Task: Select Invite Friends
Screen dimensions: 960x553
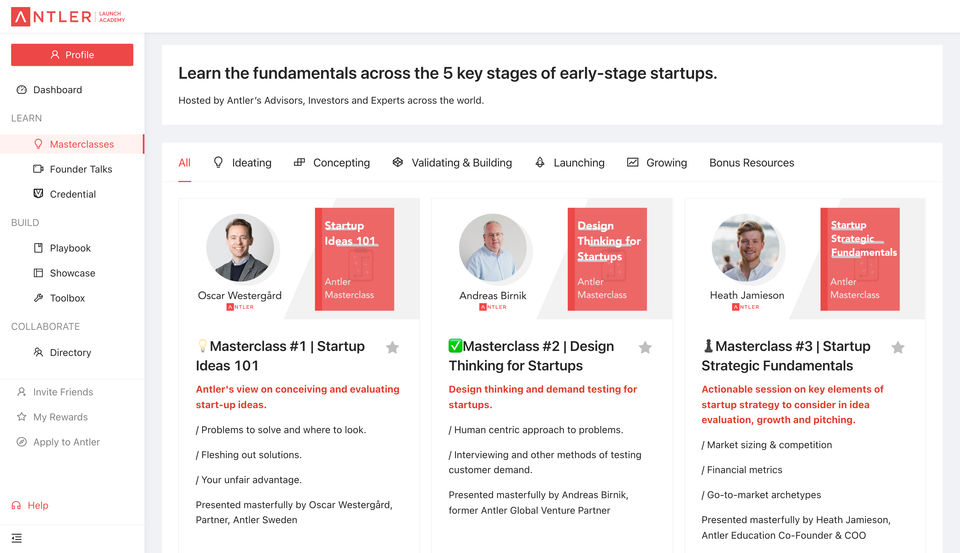Action: point(63,392)
